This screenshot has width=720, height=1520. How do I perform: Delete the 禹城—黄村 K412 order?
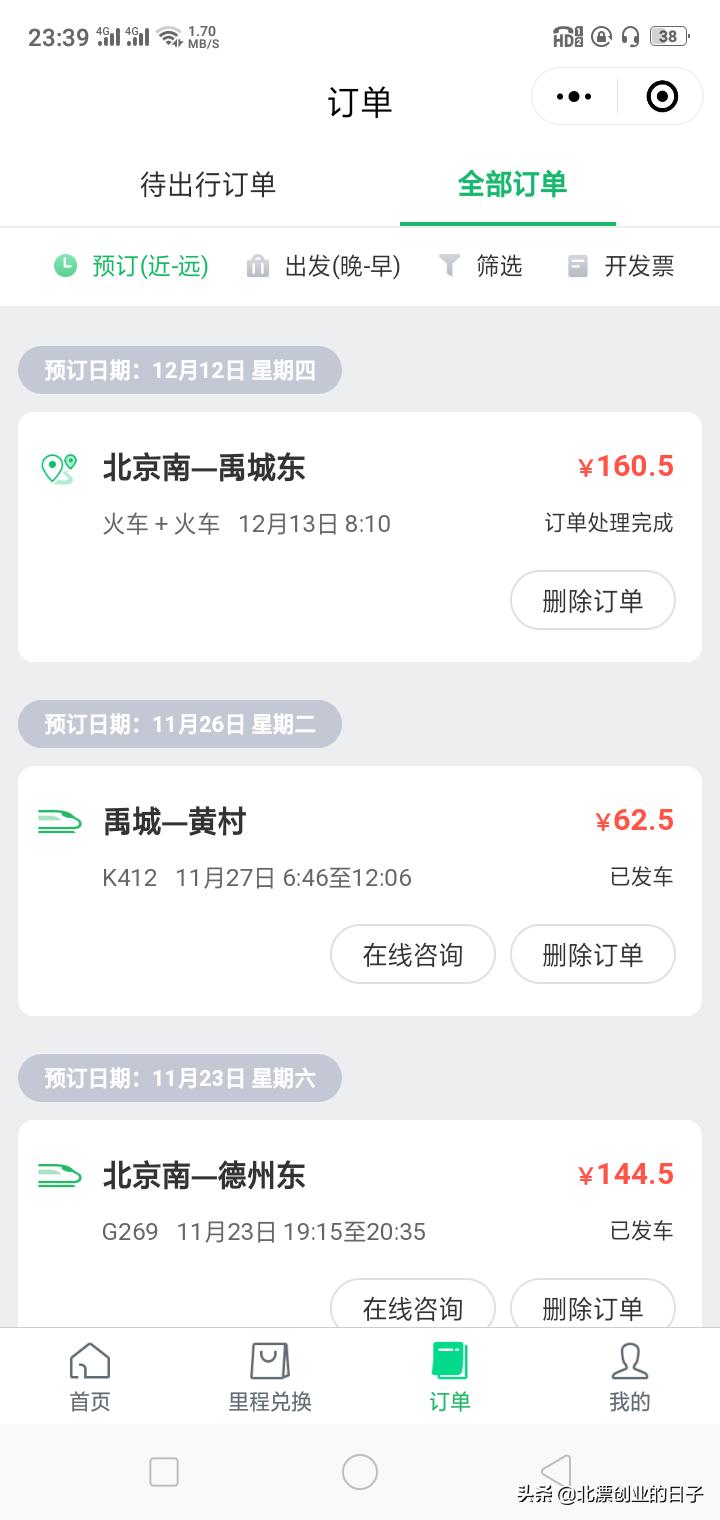pyautogui.click(x=592, y=955)
